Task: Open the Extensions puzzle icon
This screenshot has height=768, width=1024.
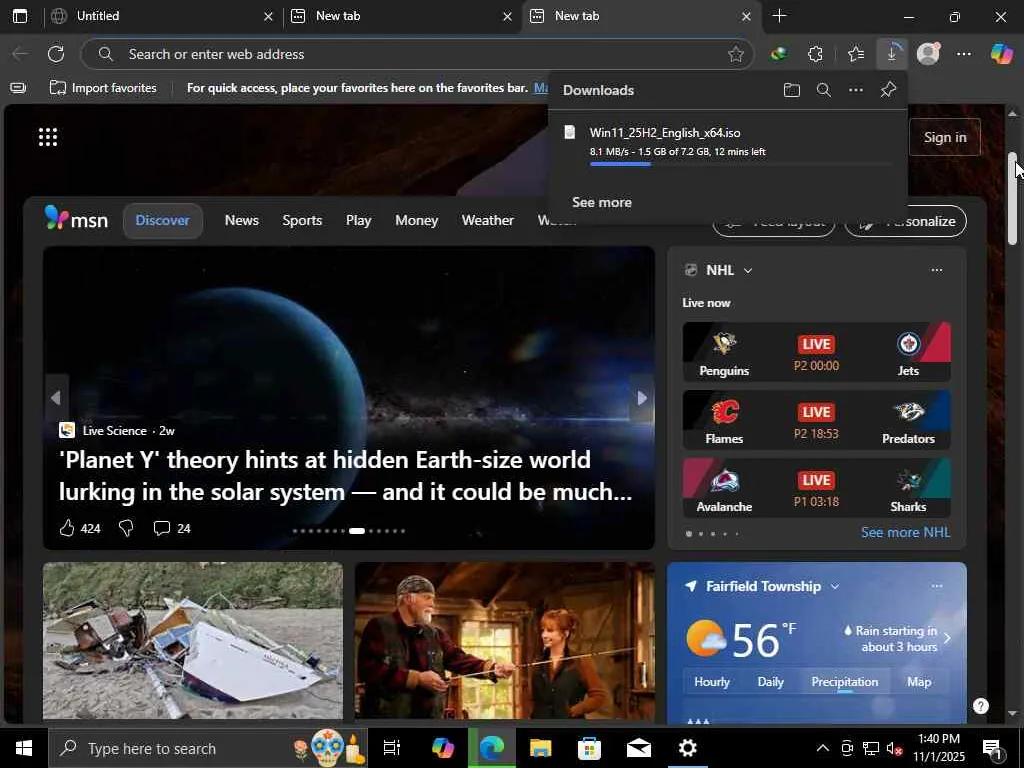Action: coord(815,54)
